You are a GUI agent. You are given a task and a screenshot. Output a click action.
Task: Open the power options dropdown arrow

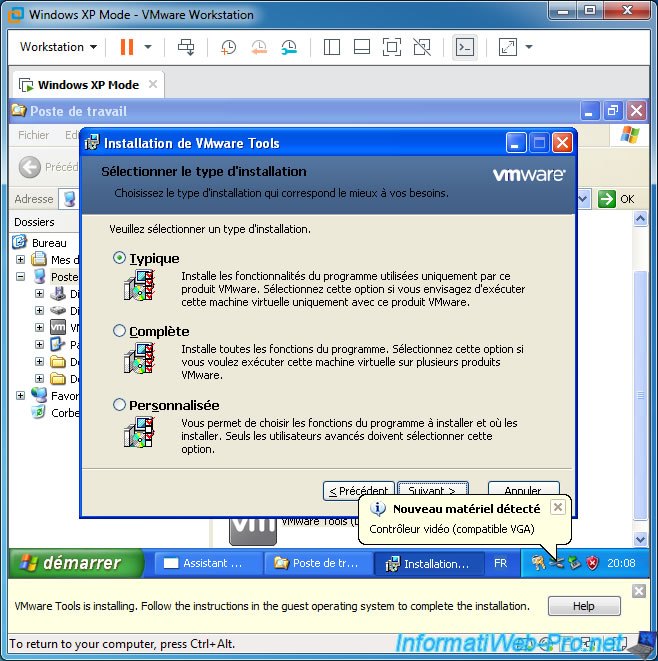tap(148, 47)
